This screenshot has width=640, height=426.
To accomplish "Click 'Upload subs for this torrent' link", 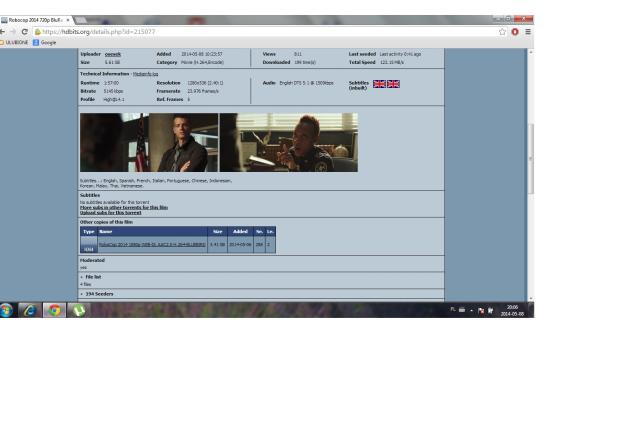I will [x=111, y=213].
